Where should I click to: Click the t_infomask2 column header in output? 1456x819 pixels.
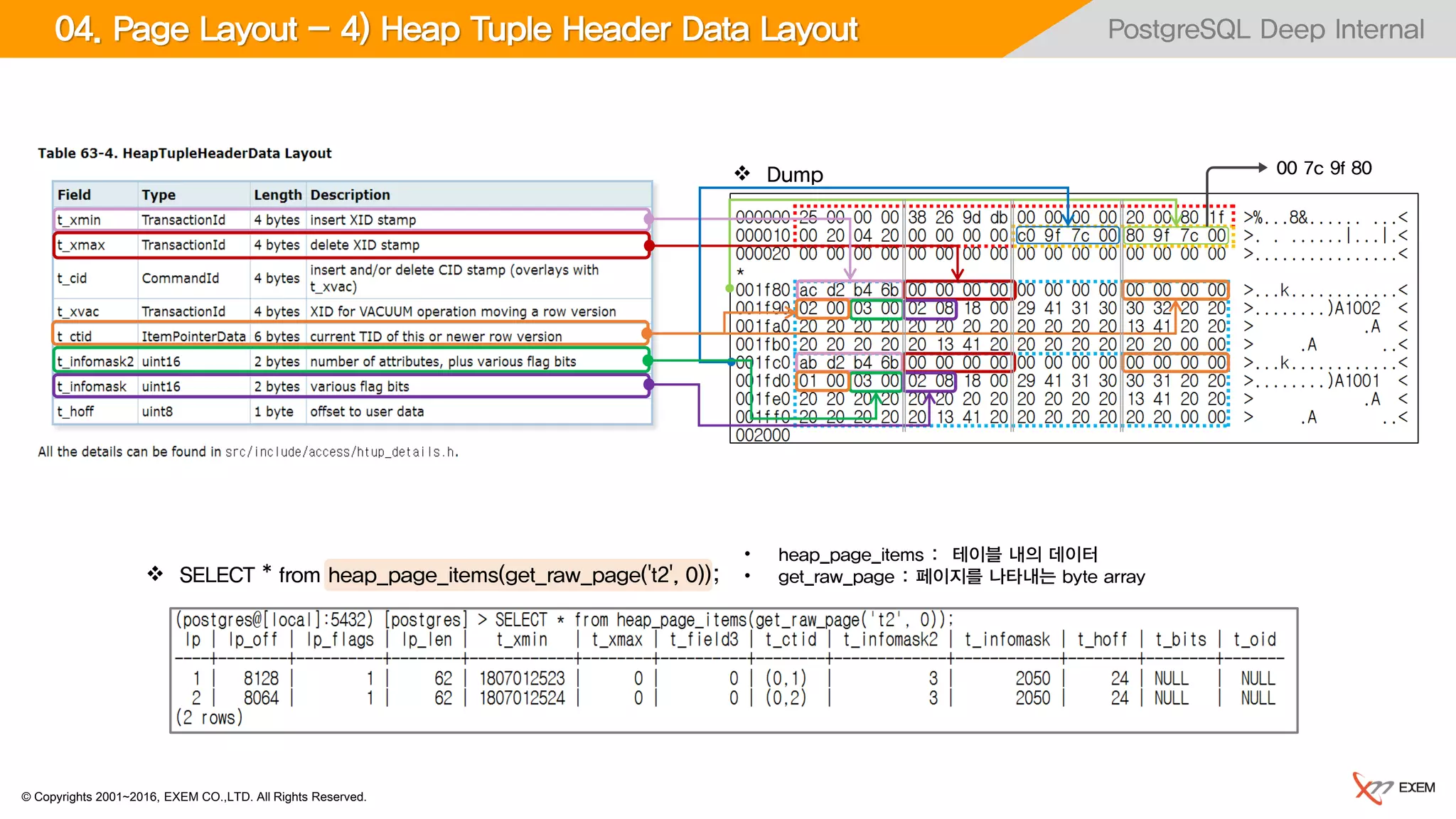click(890, 639)
